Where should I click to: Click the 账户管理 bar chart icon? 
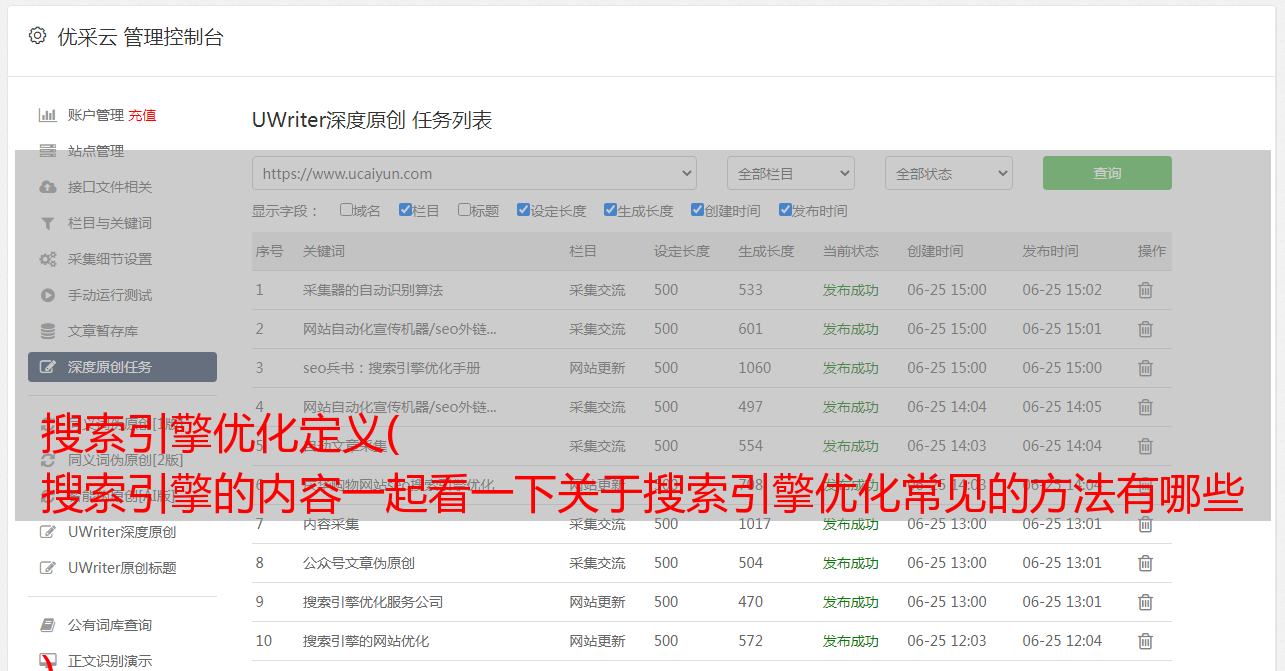(x=47, y=115)
